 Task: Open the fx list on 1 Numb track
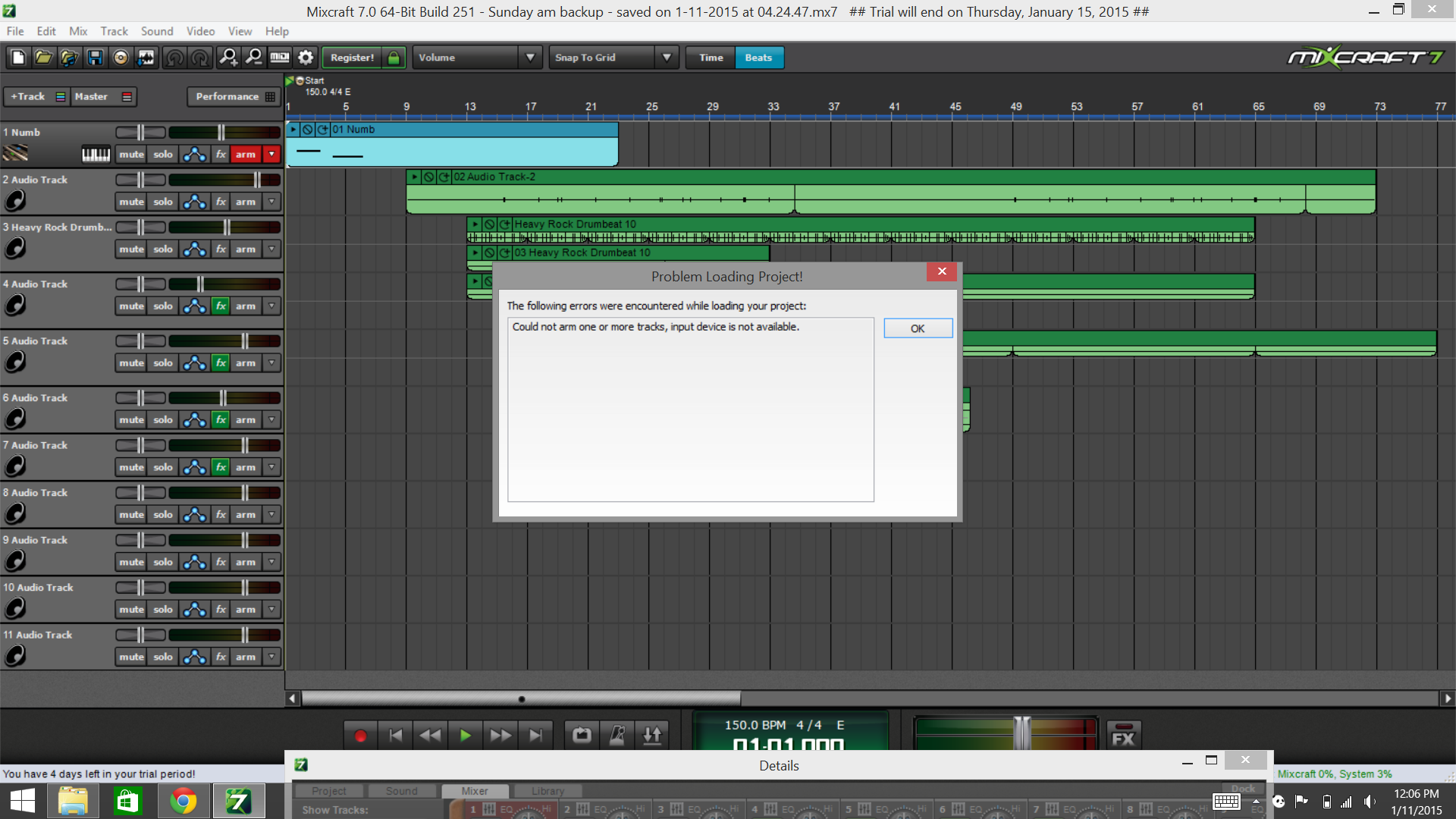point(221,155)
